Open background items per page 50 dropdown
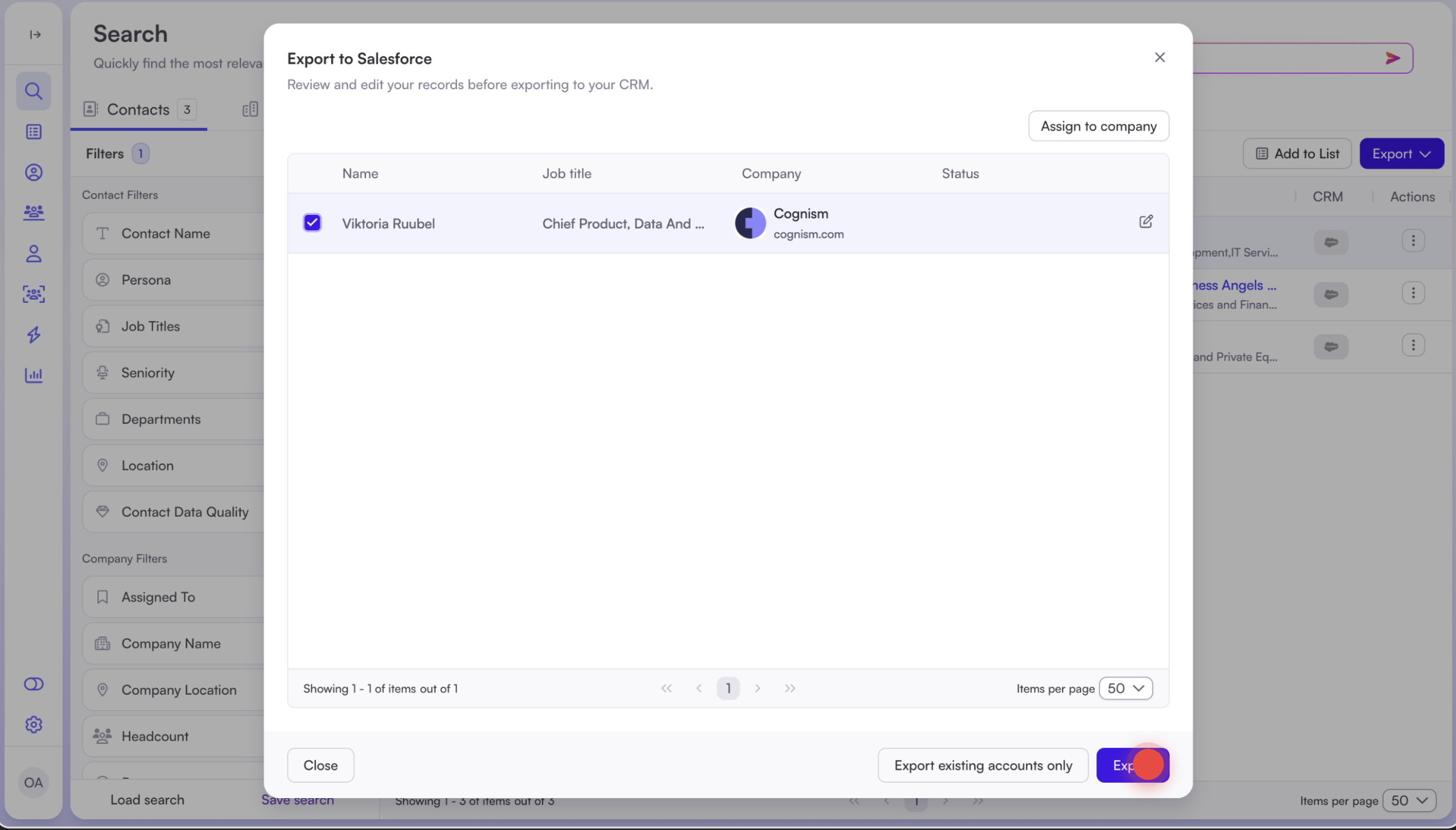The width and height of the screenshot is (1456, 830). [x=1409, y=800]
